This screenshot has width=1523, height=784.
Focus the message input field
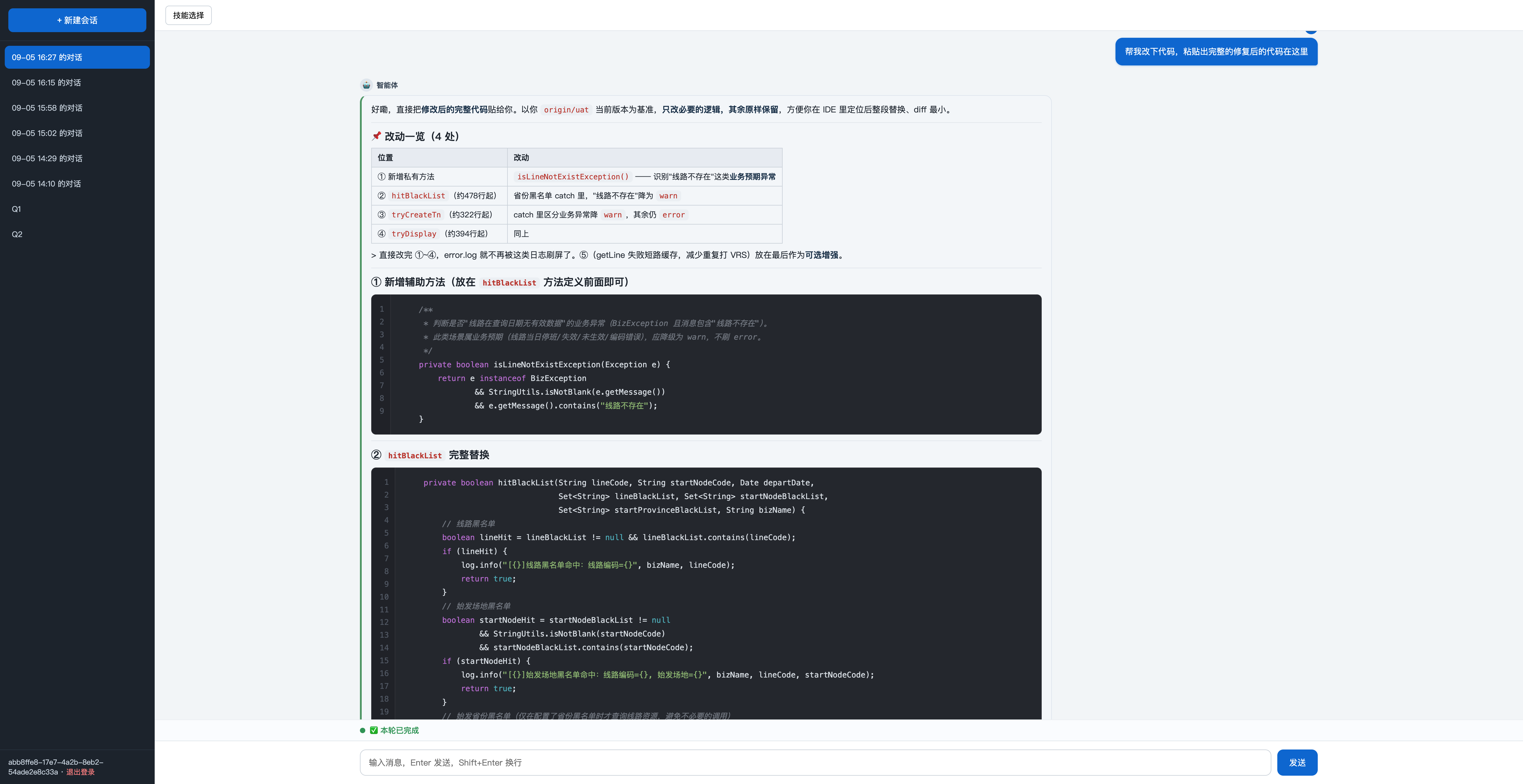pos(815,763)
